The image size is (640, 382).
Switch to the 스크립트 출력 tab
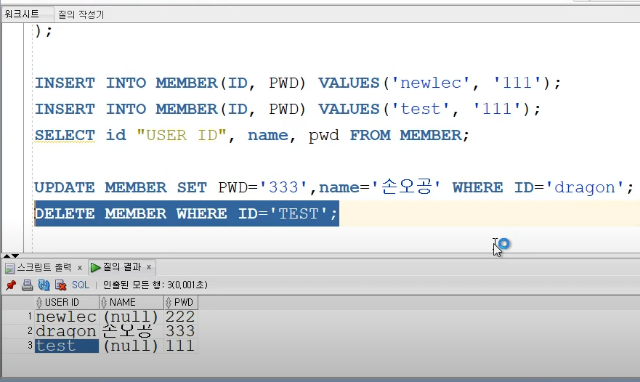(x=44, y=268)
